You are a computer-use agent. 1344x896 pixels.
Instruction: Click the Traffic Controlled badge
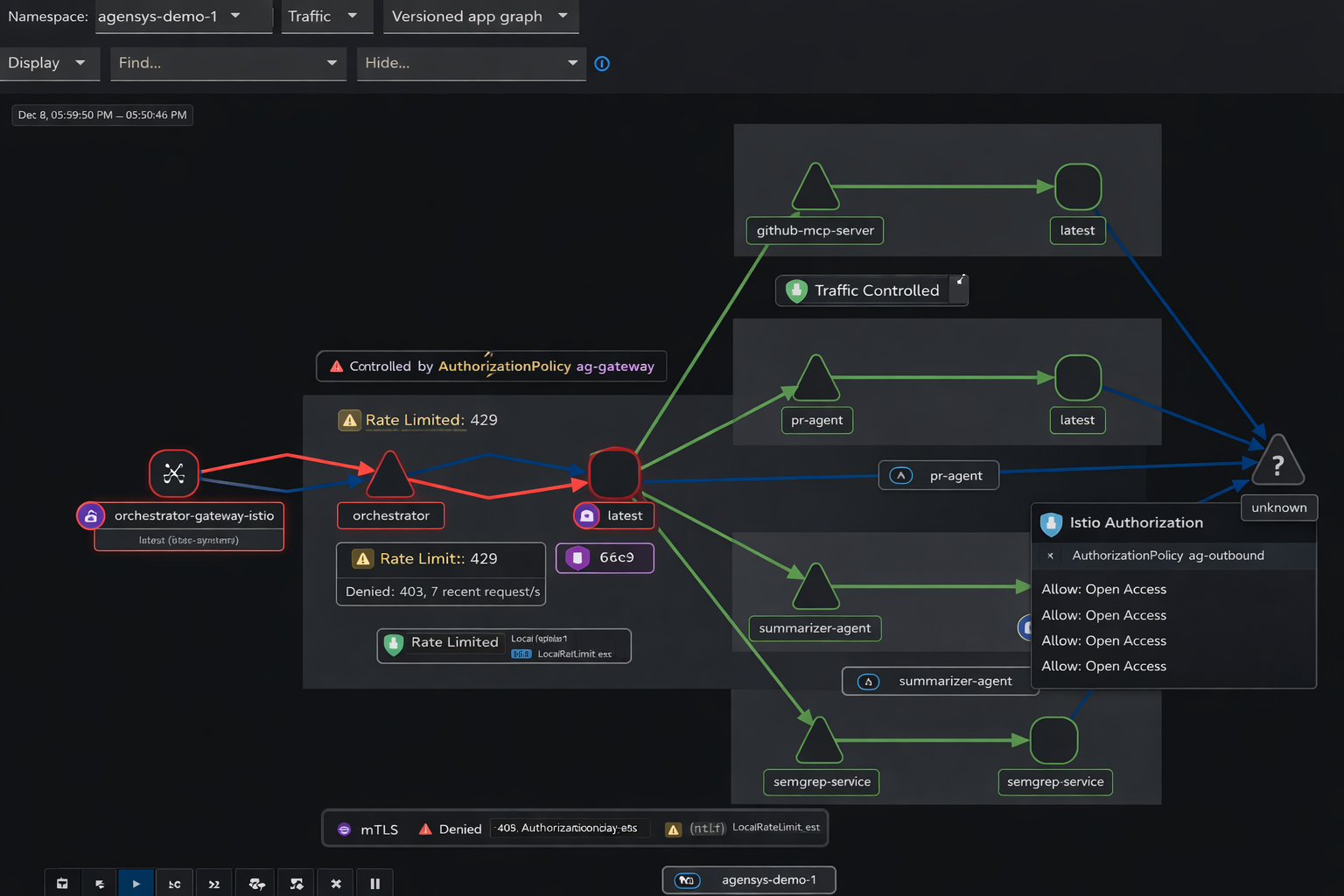point(871,290)
